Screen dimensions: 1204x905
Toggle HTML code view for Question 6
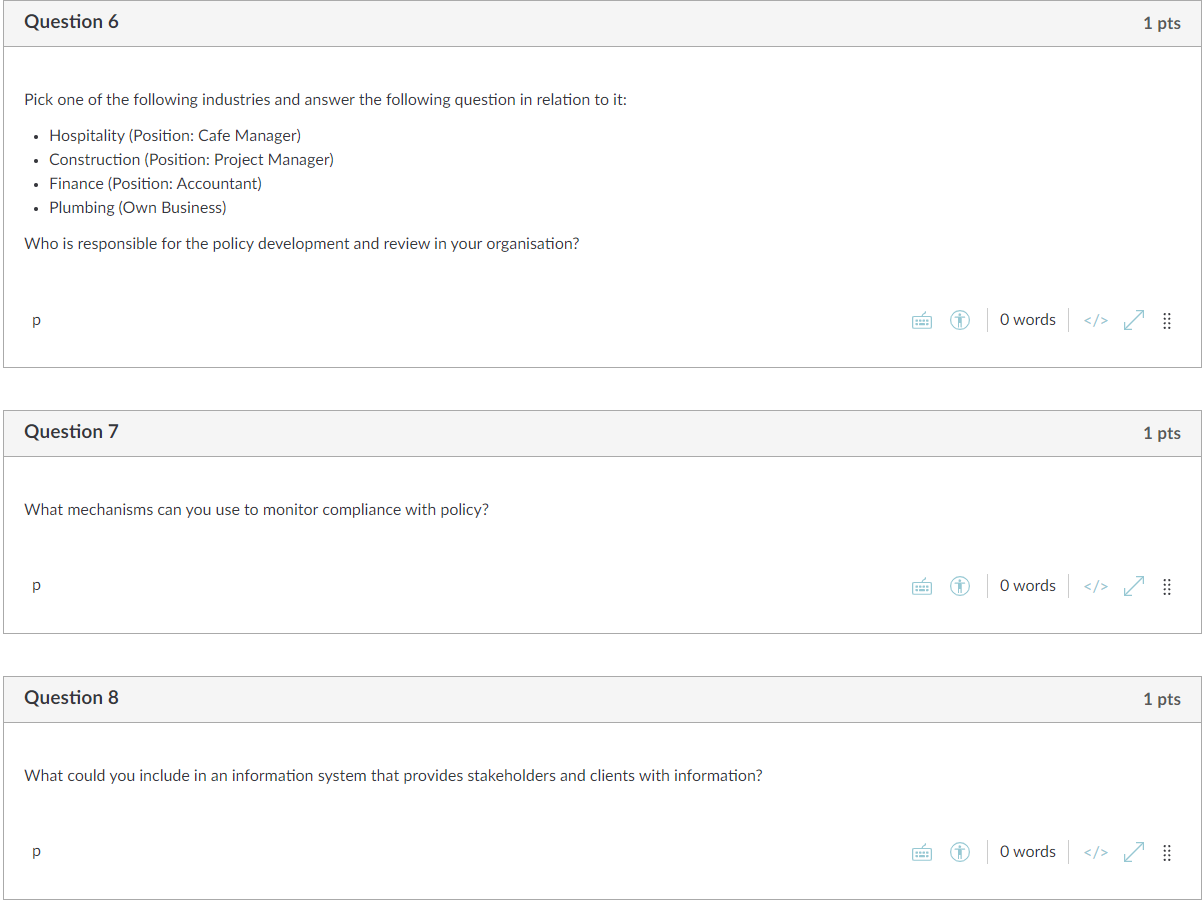click(x=1096, y=321)
